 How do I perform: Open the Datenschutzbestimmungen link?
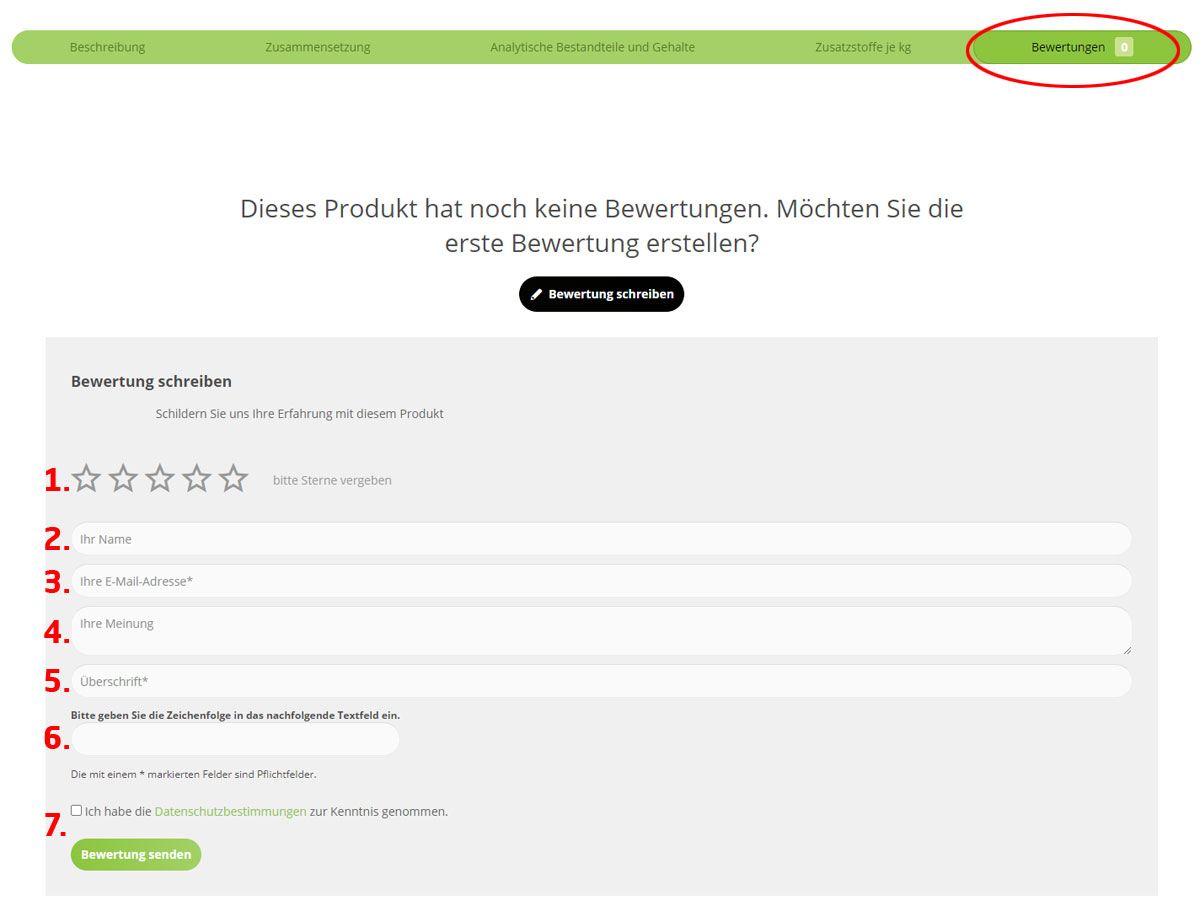(230, 812)
